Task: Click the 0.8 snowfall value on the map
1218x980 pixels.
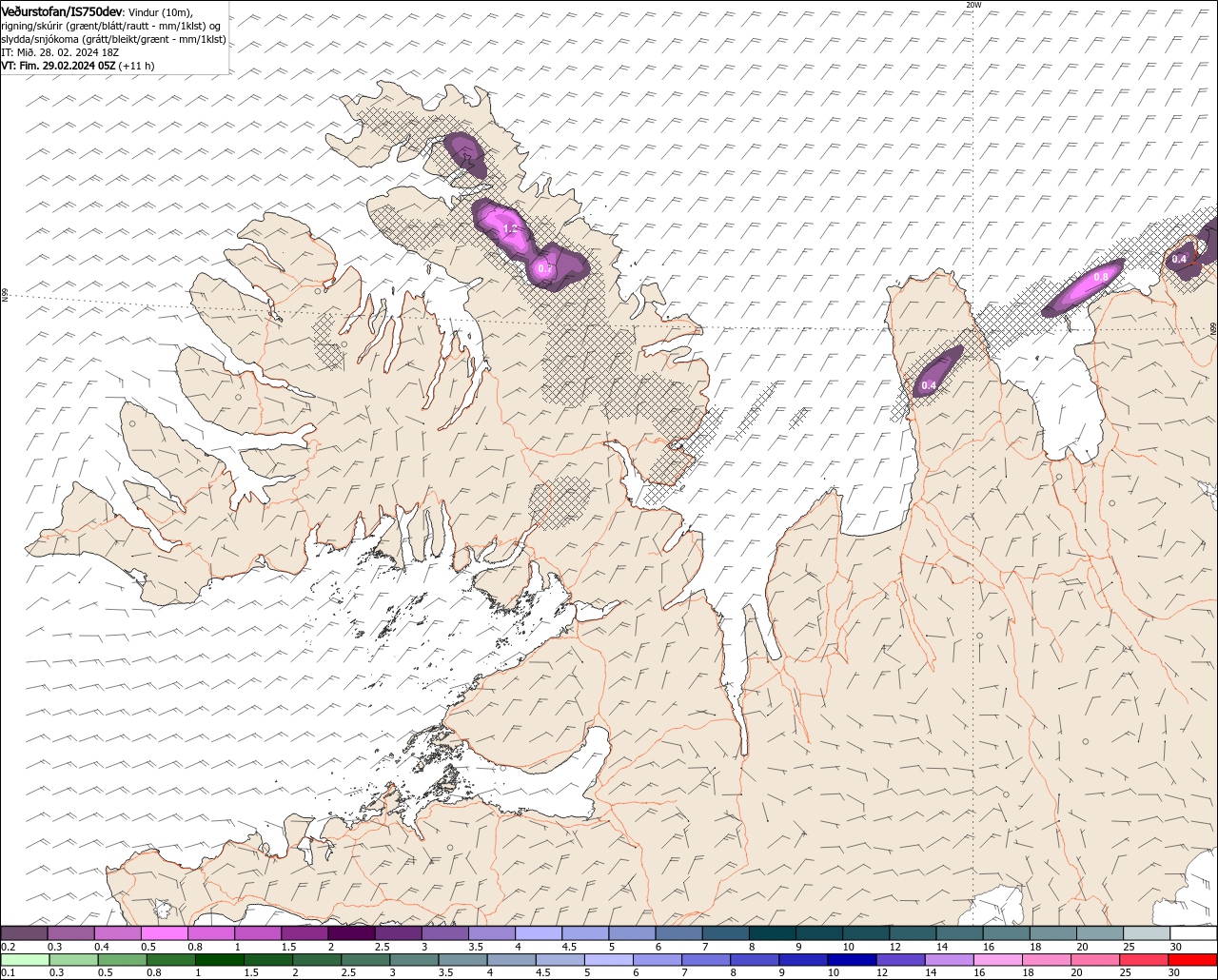Action: click(1100, 276)
